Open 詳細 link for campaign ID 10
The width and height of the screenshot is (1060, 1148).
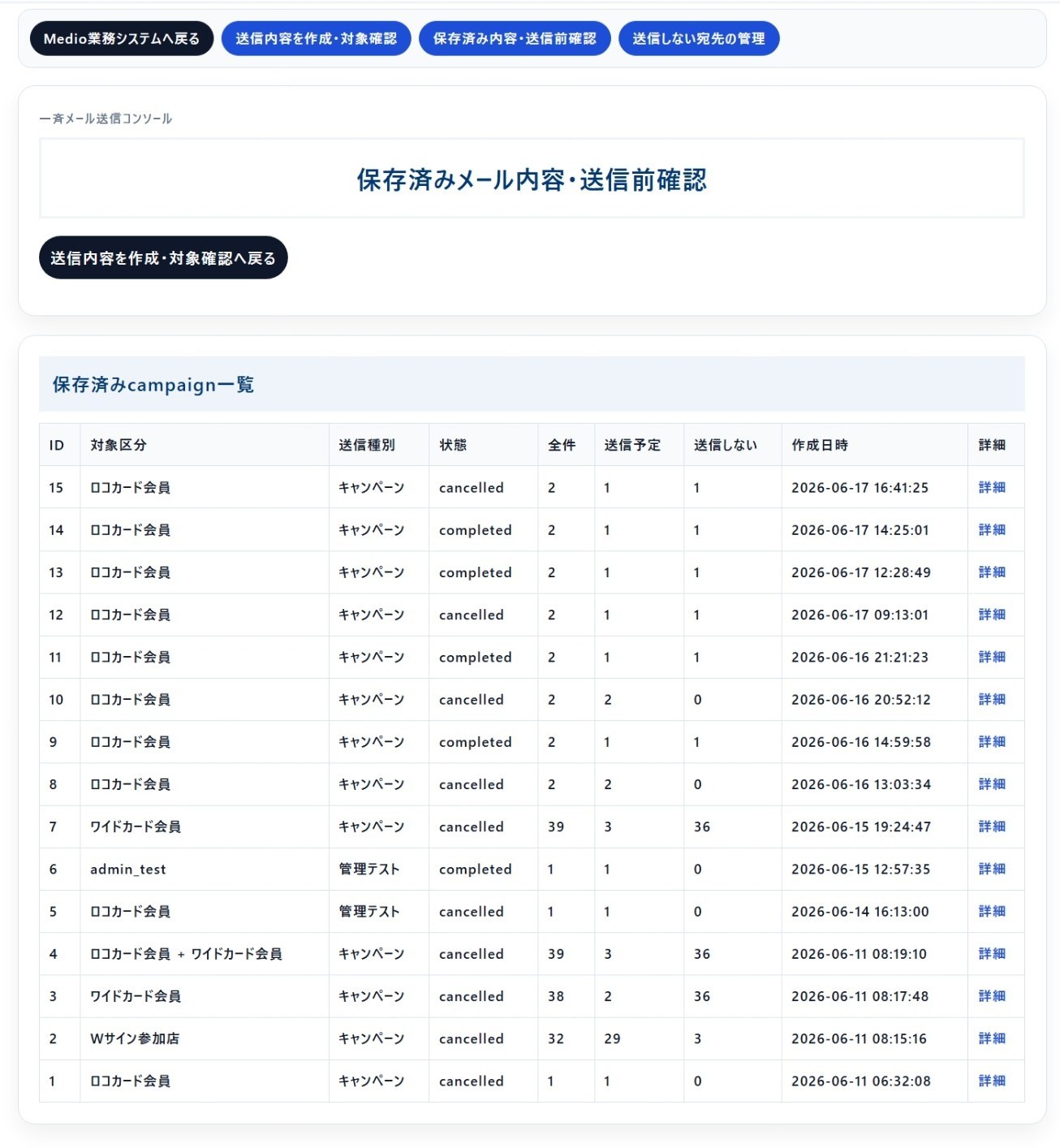[992, 699]
